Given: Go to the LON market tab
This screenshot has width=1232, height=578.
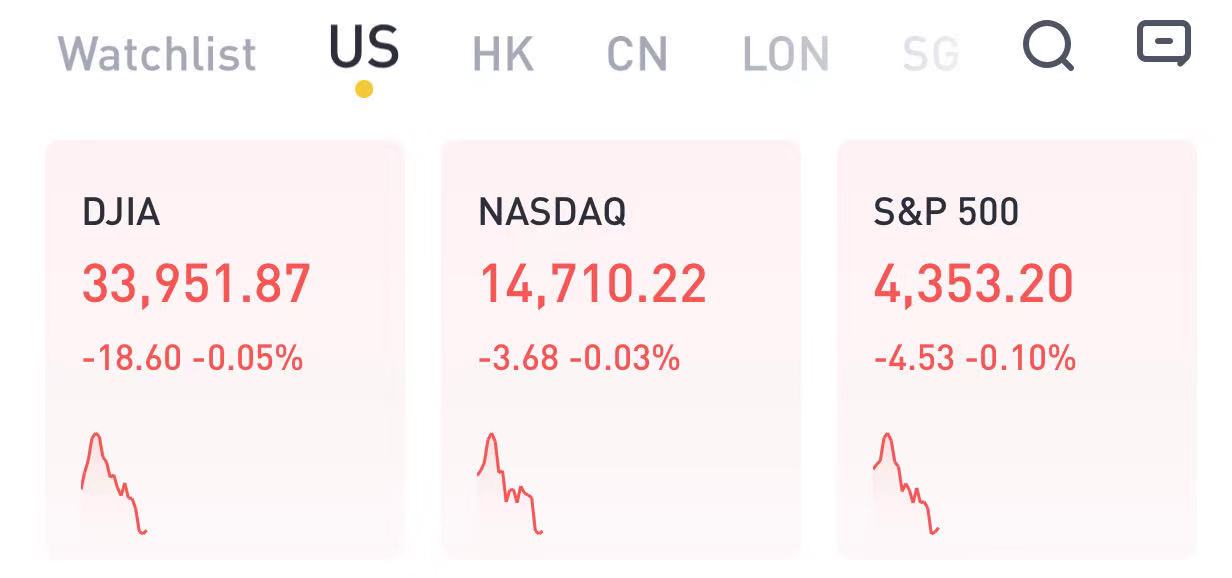Looking at the screenshot, I should point(786,54).
